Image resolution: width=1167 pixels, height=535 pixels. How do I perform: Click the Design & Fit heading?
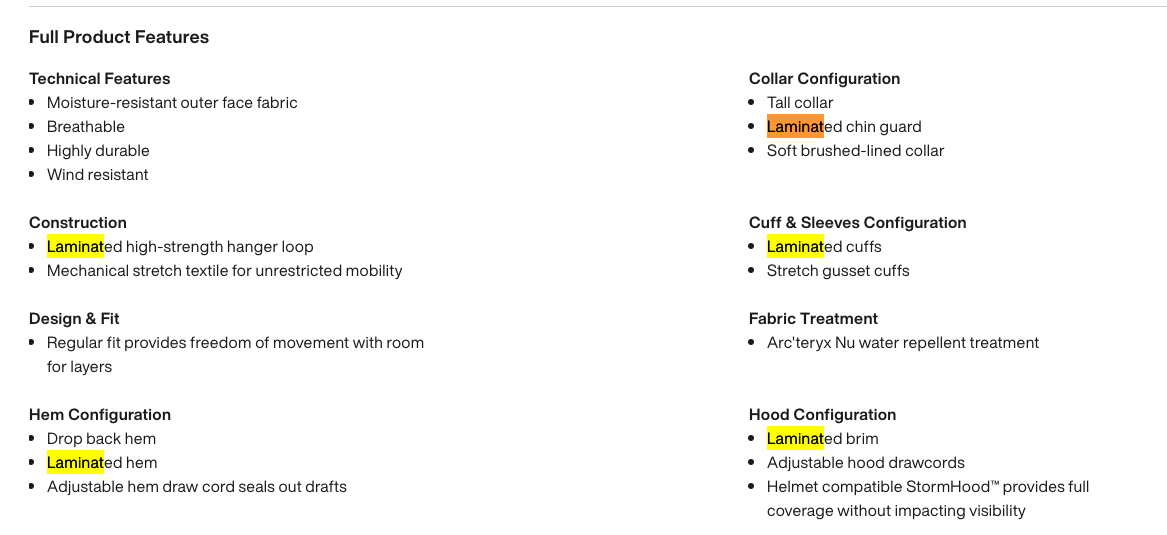(74, 318)
